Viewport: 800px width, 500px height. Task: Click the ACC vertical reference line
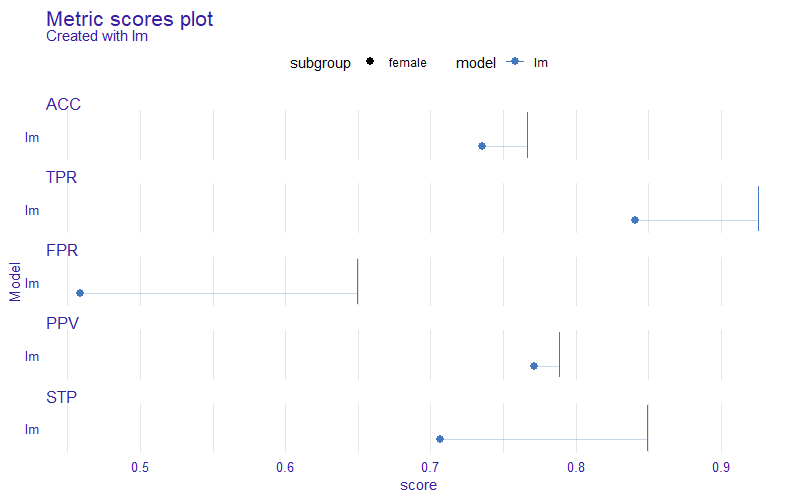527,135
